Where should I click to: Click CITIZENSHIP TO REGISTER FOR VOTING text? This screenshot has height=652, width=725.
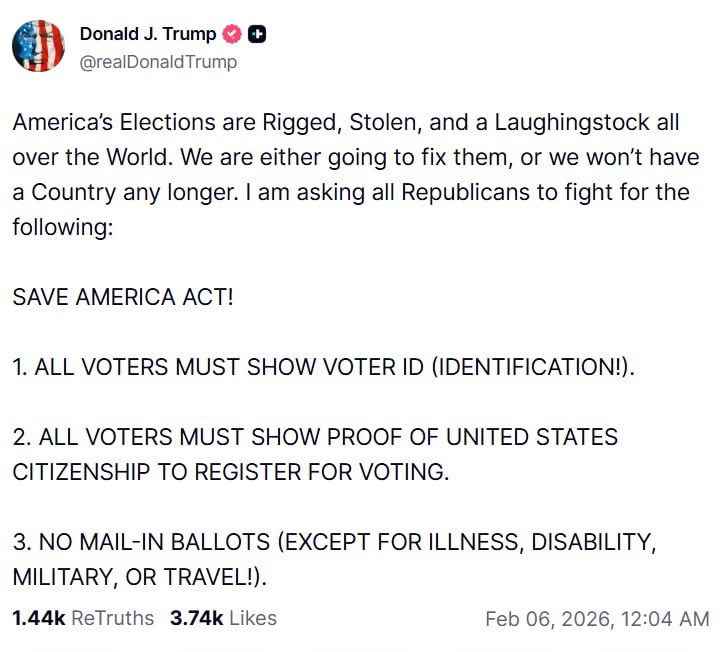[231, 472]
